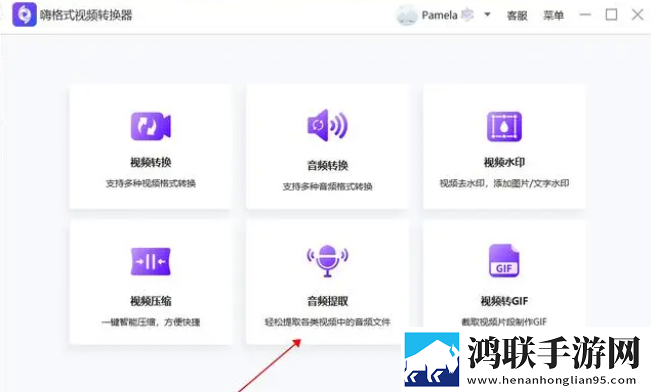651x392 pixels.
Task: Click the 嗨格式 app logo icon
Action: click(24, 15)
